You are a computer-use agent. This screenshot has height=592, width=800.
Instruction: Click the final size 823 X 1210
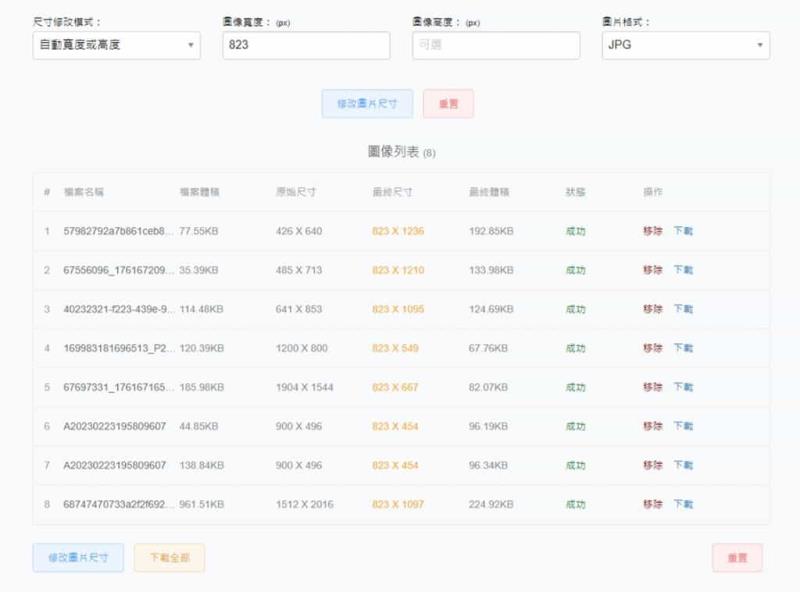(398, 270)
